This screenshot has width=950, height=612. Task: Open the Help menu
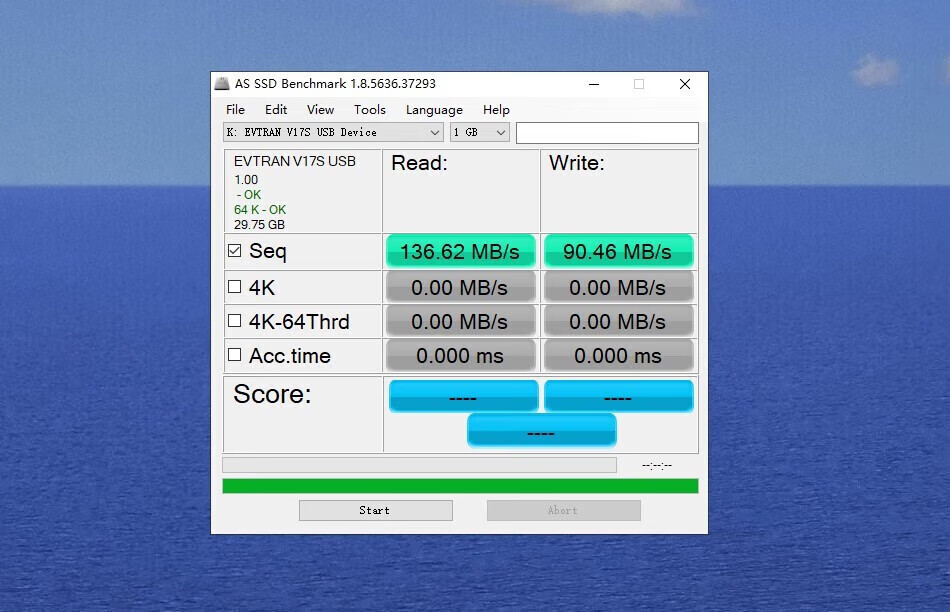pos(496,110)
